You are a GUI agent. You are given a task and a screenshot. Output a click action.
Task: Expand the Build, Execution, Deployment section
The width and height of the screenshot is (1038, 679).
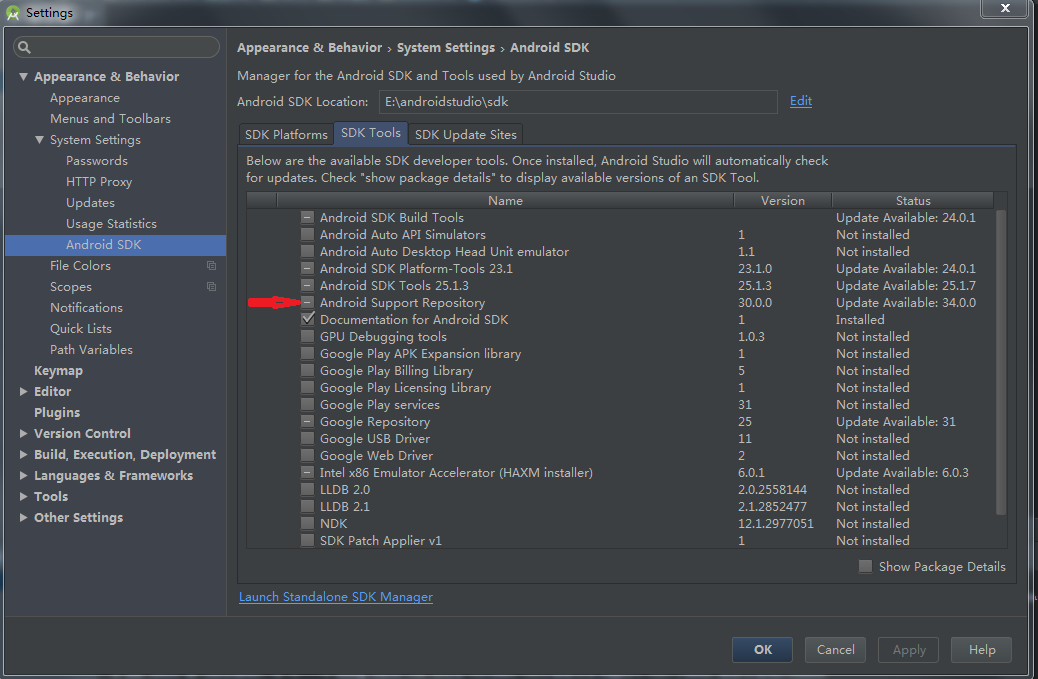click(x=24, y=455)
